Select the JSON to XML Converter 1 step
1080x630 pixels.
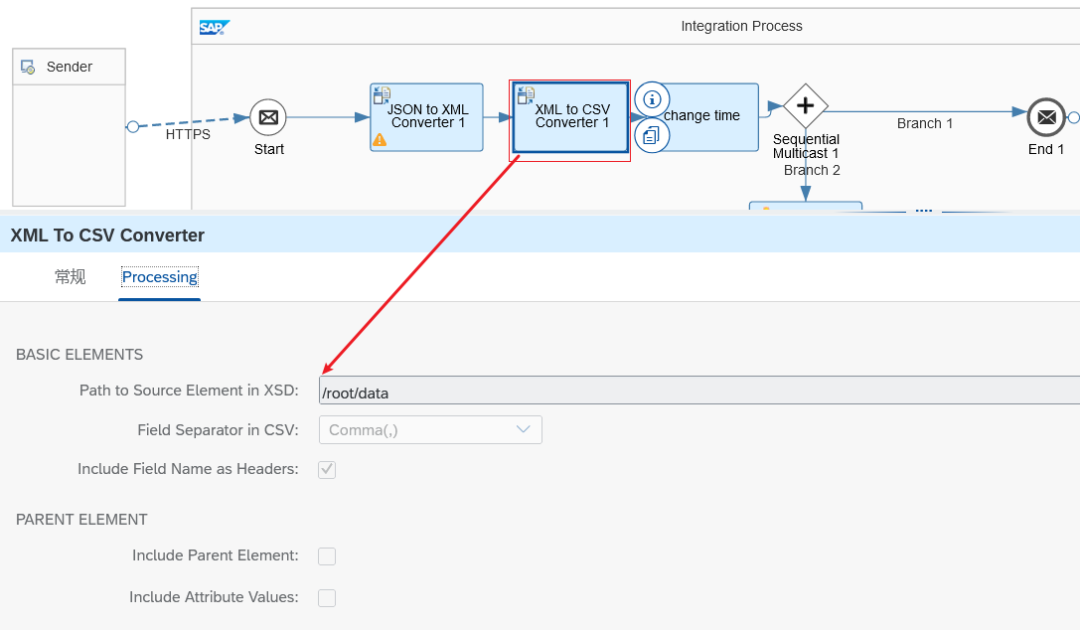(x=428, y=116)
